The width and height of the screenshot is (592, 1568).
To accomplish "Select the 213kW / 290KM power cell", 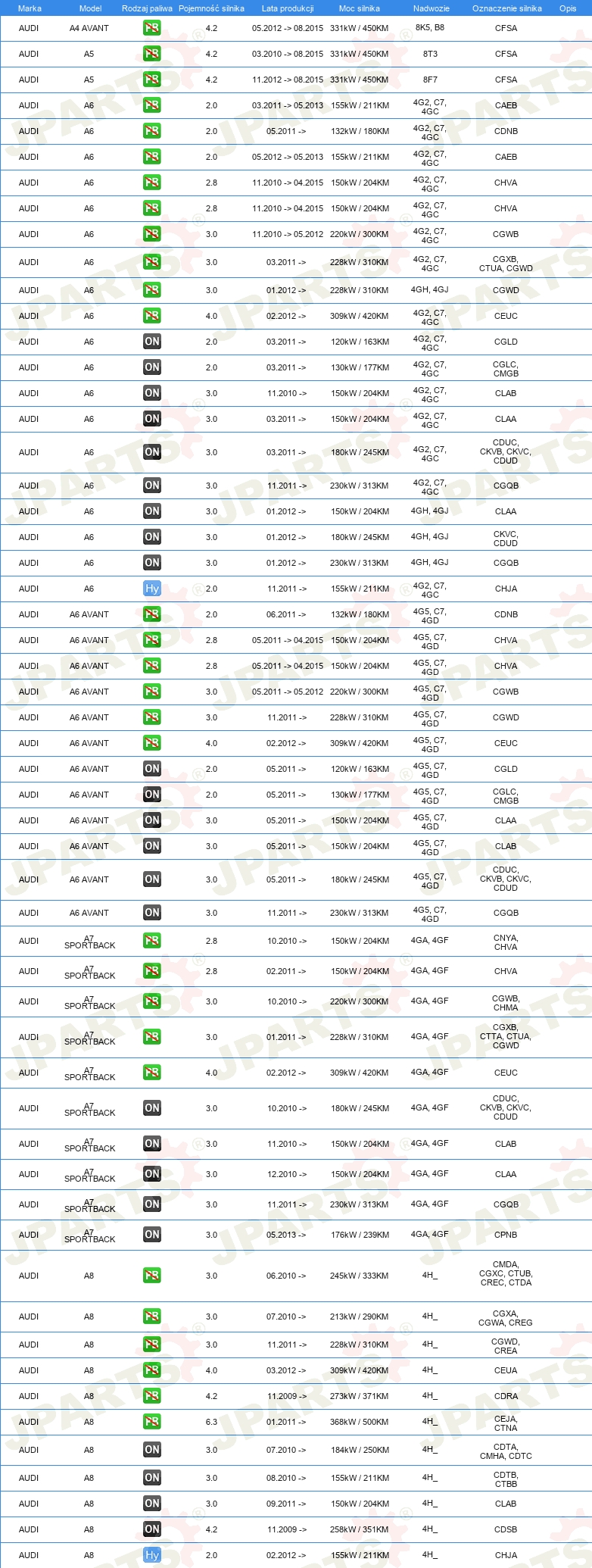I will (x=360, y=1317).
